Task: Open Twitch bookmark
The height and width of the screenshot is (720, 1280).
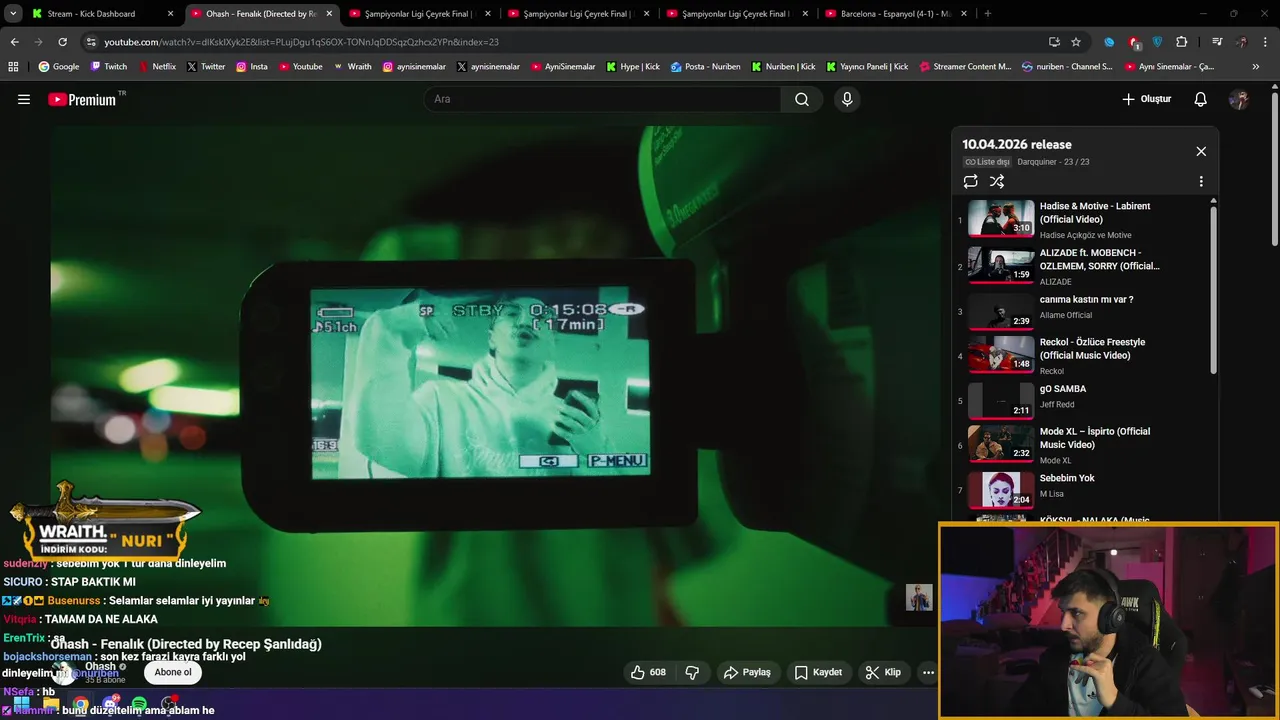Action: click(x=109, y=67)
